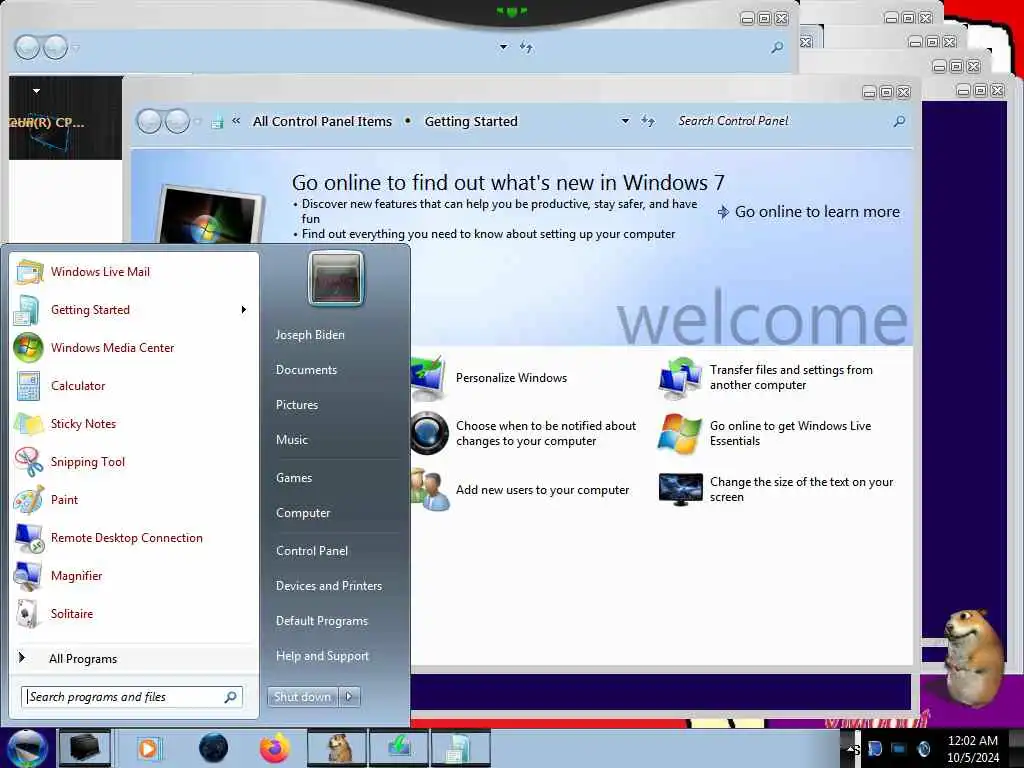This screenshot has height=768, width=1024.
Task: Click search icon in the back Explorer window
Action: (777, 47)
